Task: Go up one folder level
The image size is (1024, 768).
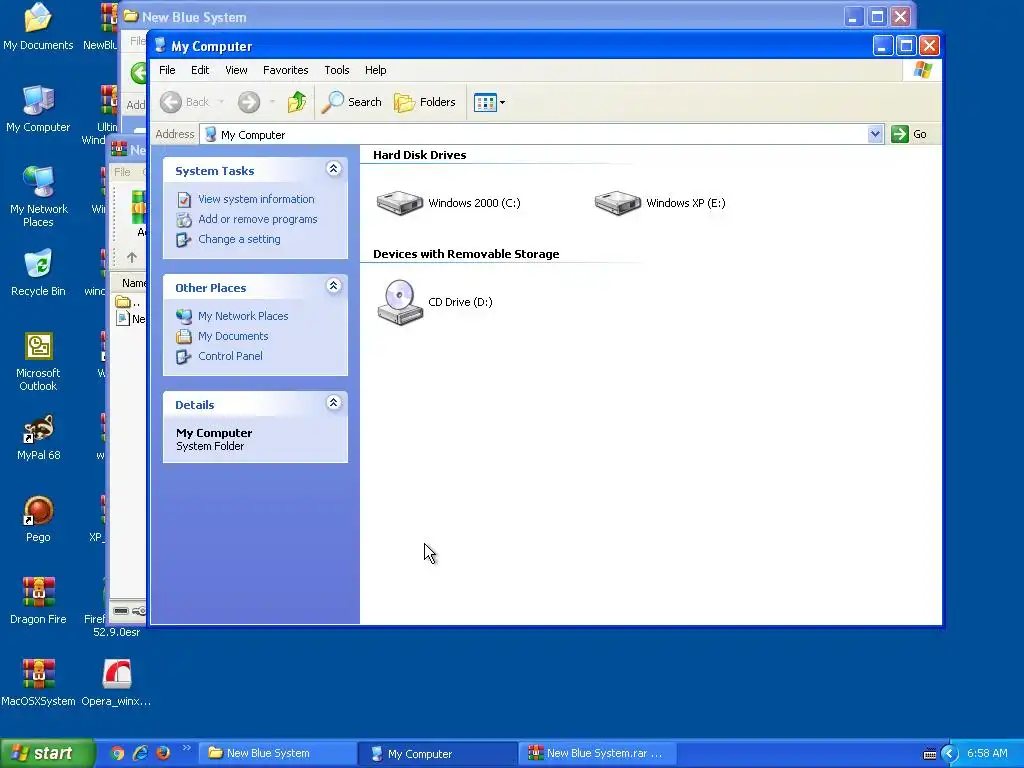Action: 297,102
